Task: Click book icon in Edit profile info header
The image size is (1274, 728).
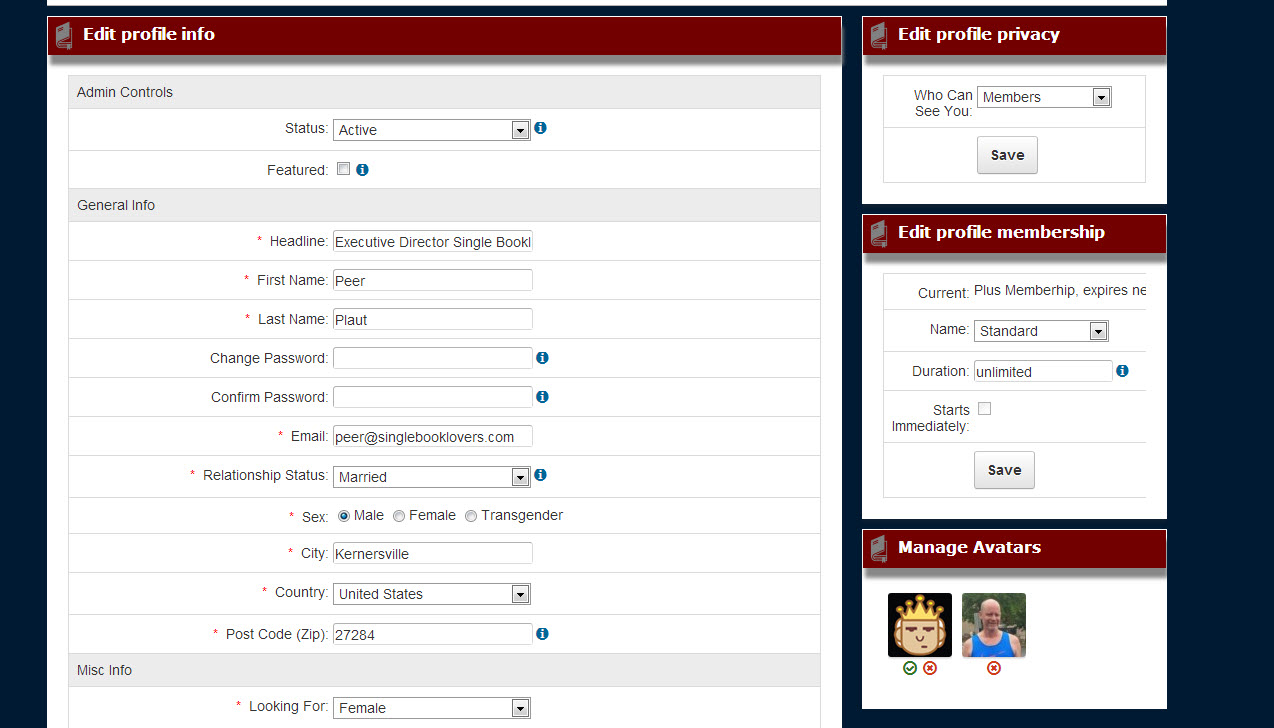Action: pos(64,36)
